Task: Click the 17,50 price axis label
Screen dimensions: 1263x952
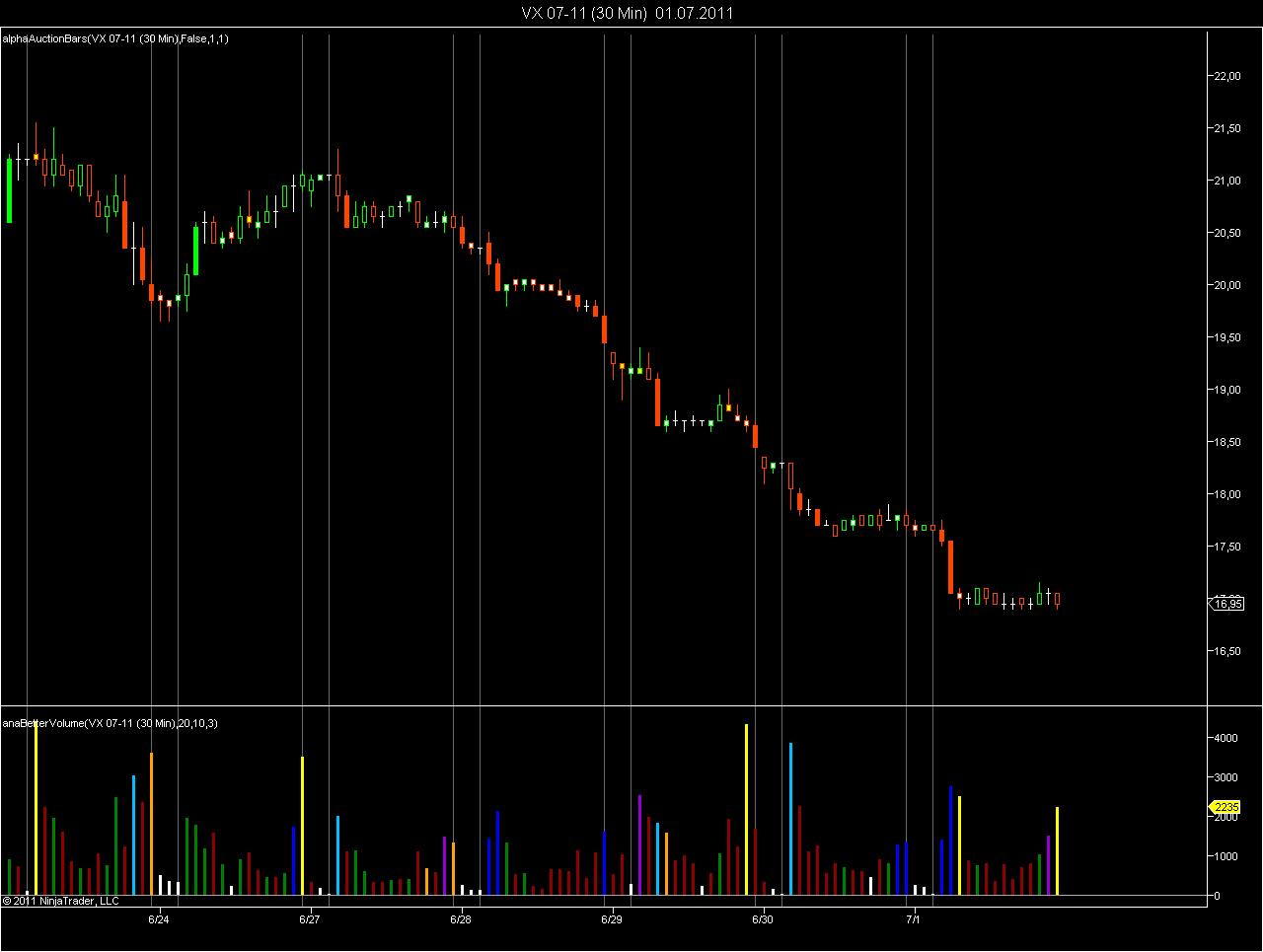Action: [x=1229, y=547]
